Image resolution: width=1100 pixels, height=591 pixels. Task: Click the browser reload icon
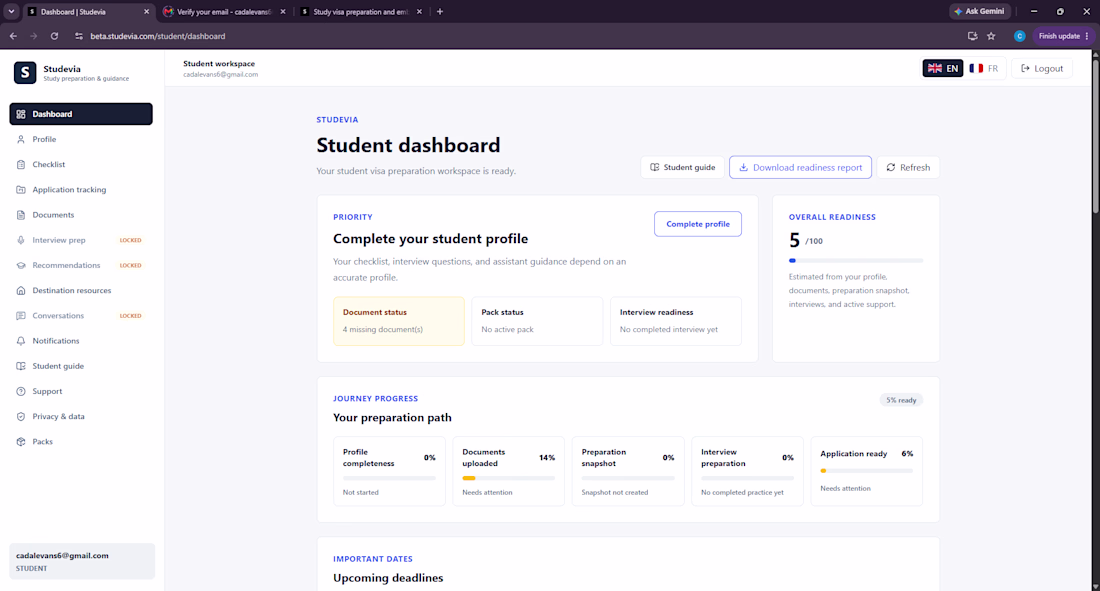click(x=54, y=36)
